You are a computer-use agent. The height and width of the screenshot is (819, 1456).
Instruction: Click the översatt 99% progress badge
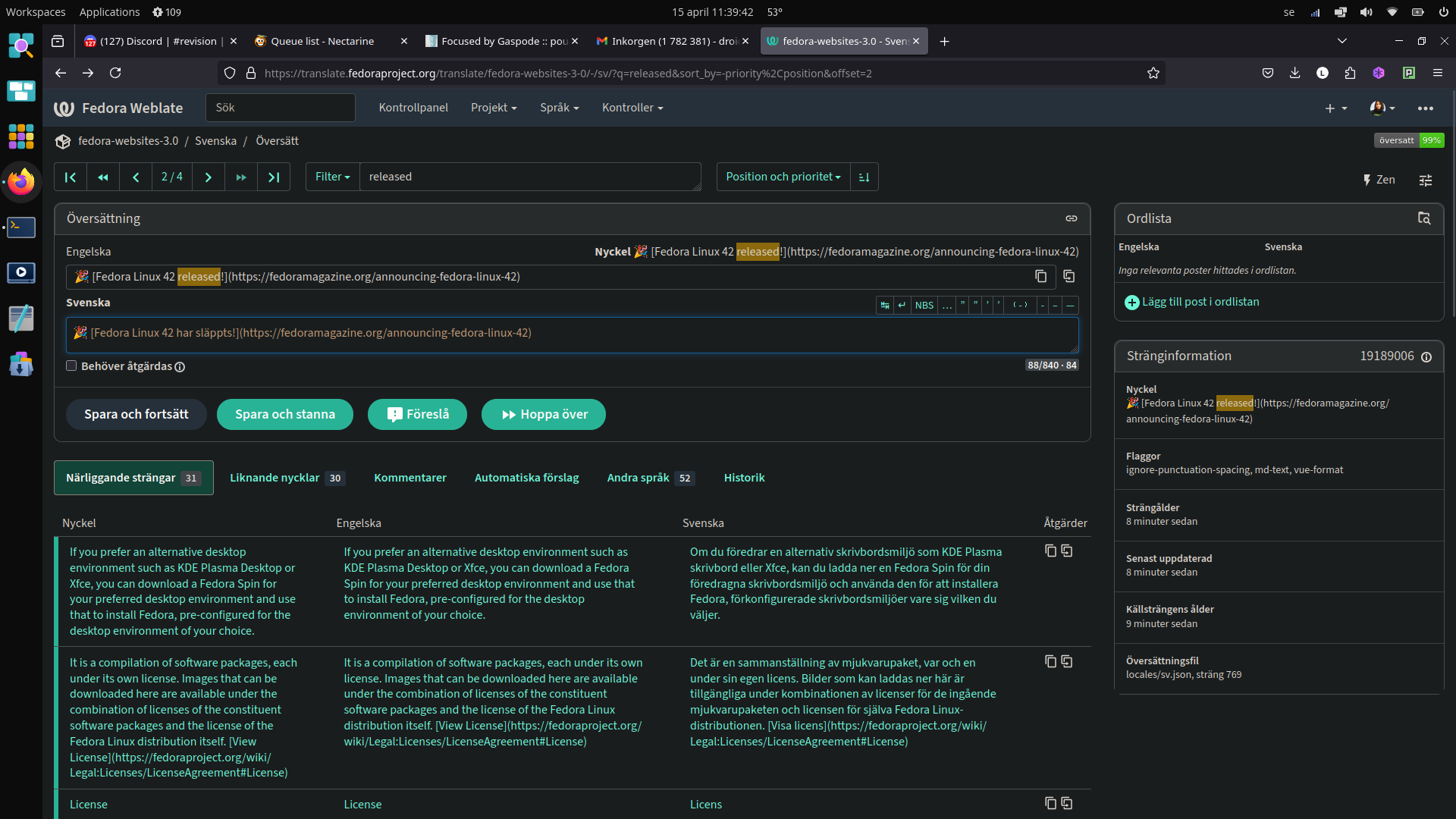click(x=1409, y=140)
